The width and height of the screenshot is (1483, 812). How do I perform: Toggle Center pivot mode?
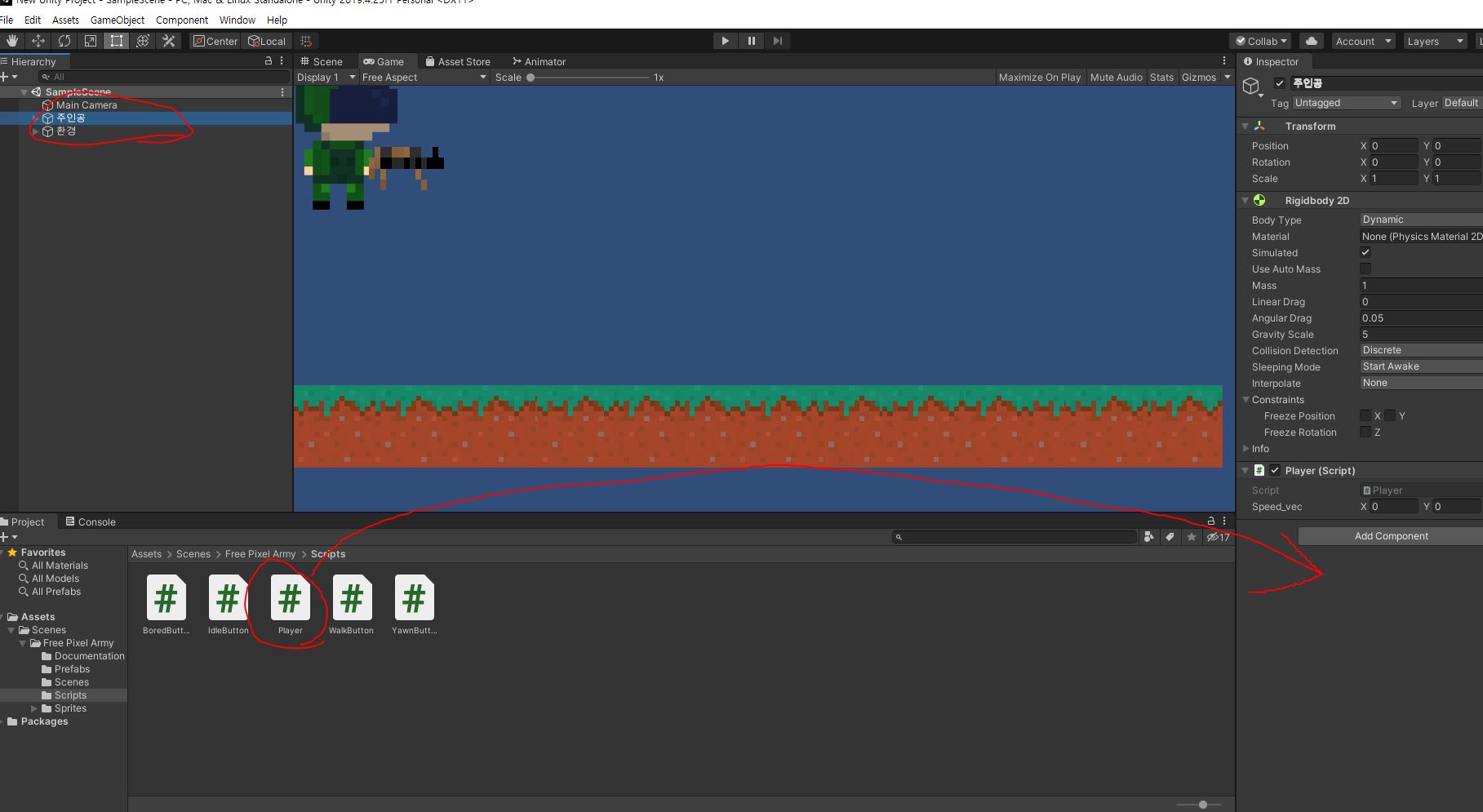click(215, 41)
